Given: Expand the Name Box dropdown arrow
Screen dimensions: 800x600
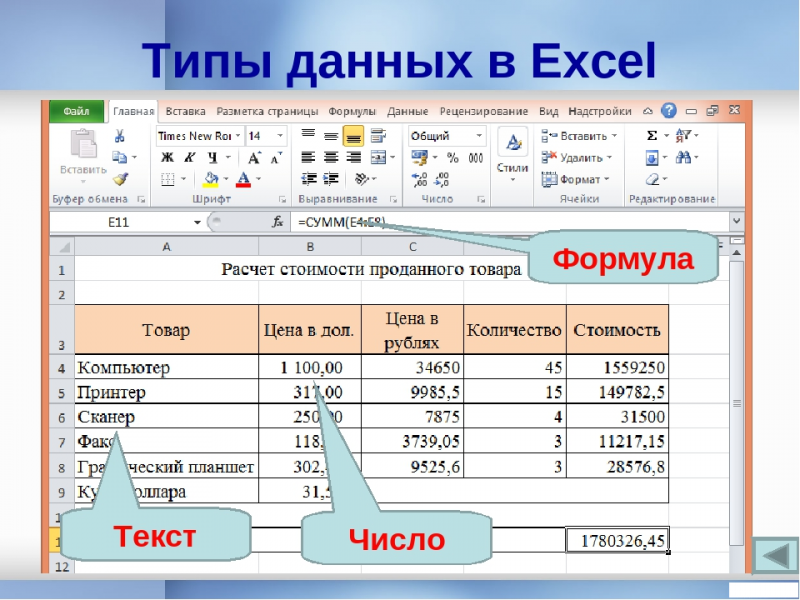Looking at the screenshot, I should tap(197, 221).
